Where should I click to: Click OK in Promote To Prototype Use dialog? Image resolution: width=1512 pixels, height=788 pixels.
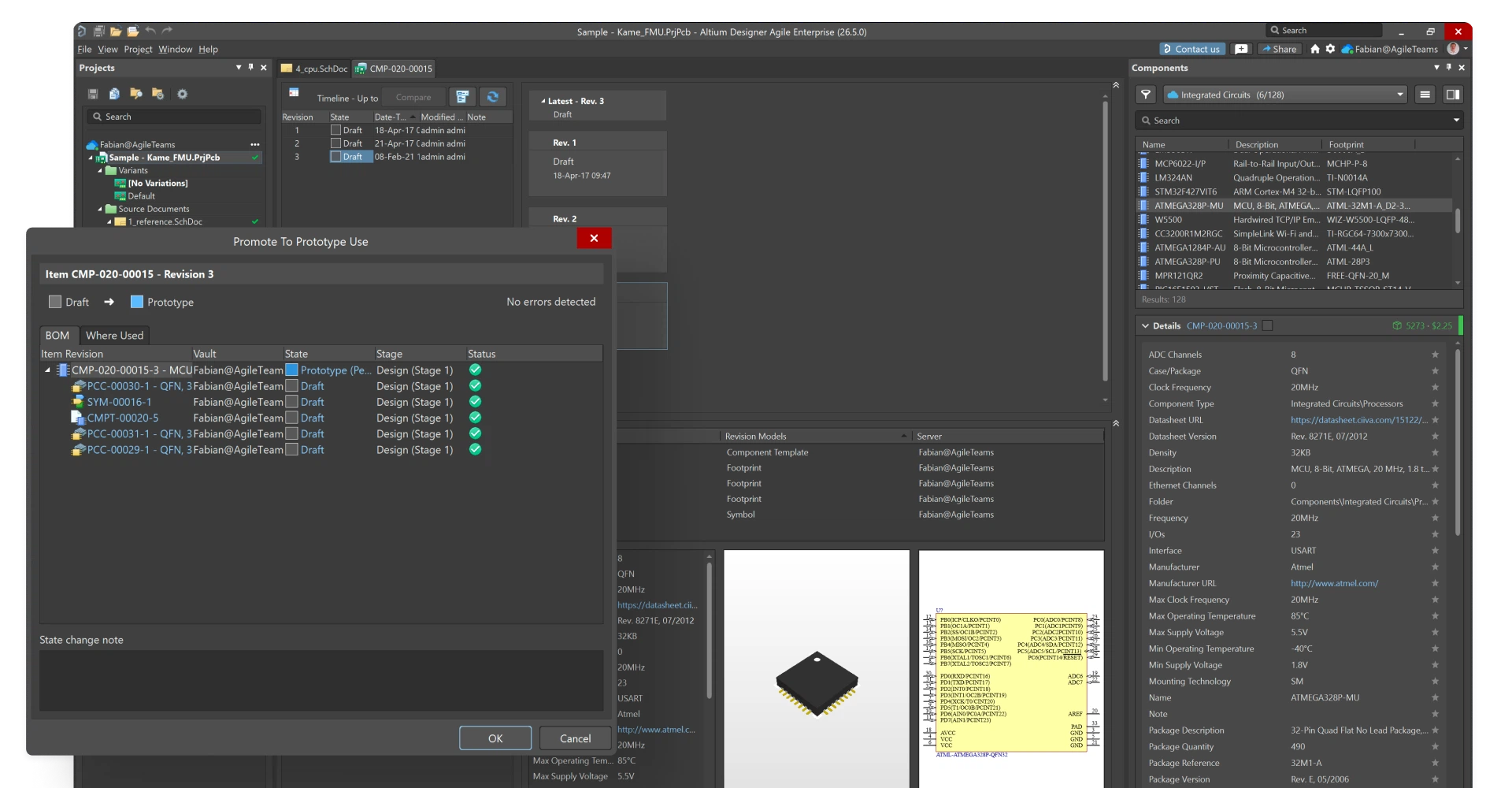tap(495, 738)
